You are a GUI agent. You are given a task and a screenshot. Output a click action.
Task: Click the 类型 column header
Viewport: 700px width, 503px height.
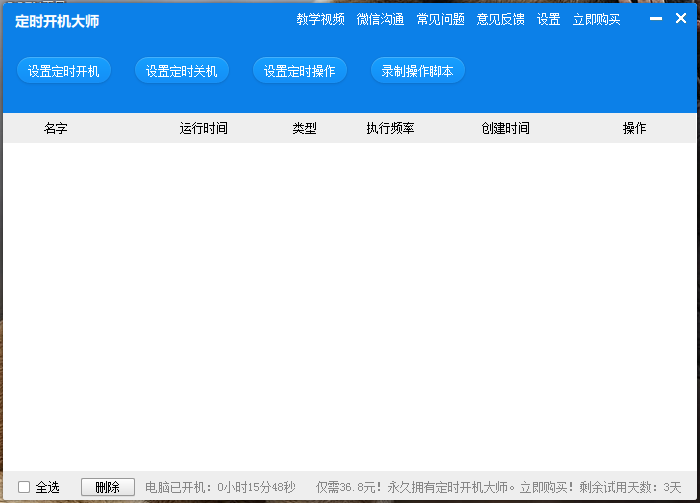[304, 128]
